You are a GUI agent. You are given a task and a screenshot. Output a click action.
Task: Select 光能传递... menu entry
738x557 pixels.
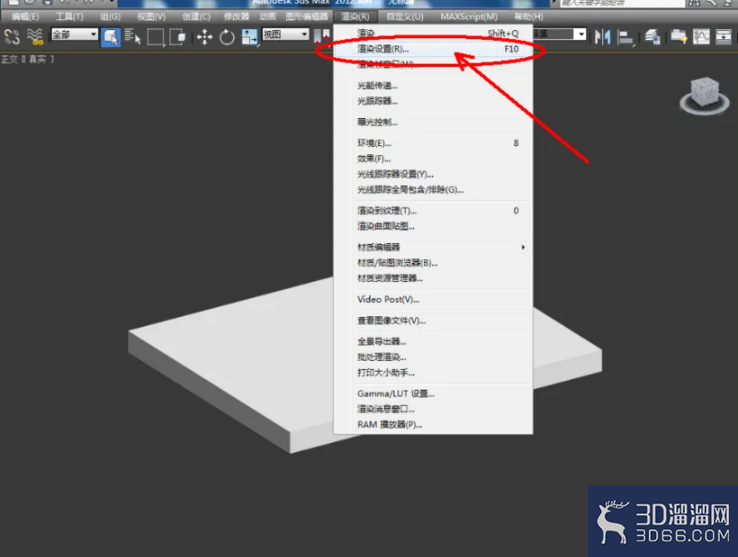pyautogui.click(x=433, y=86)
